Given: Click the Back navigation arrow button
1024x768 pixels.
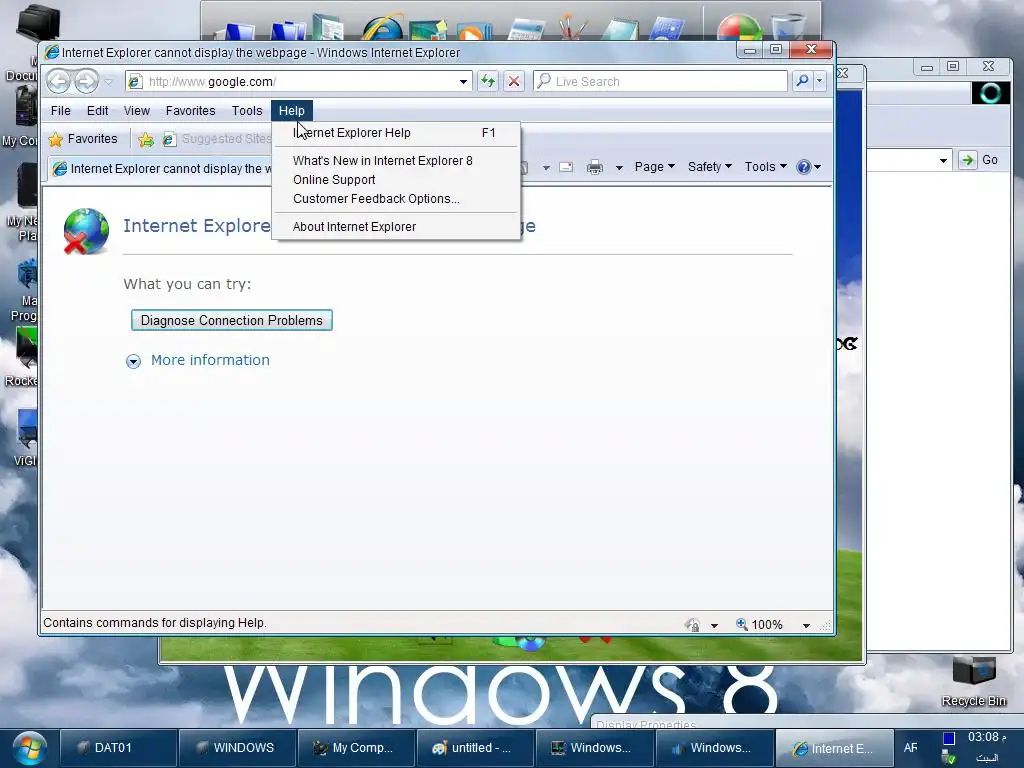Looking at the screenshot, I should pos(58,81).
